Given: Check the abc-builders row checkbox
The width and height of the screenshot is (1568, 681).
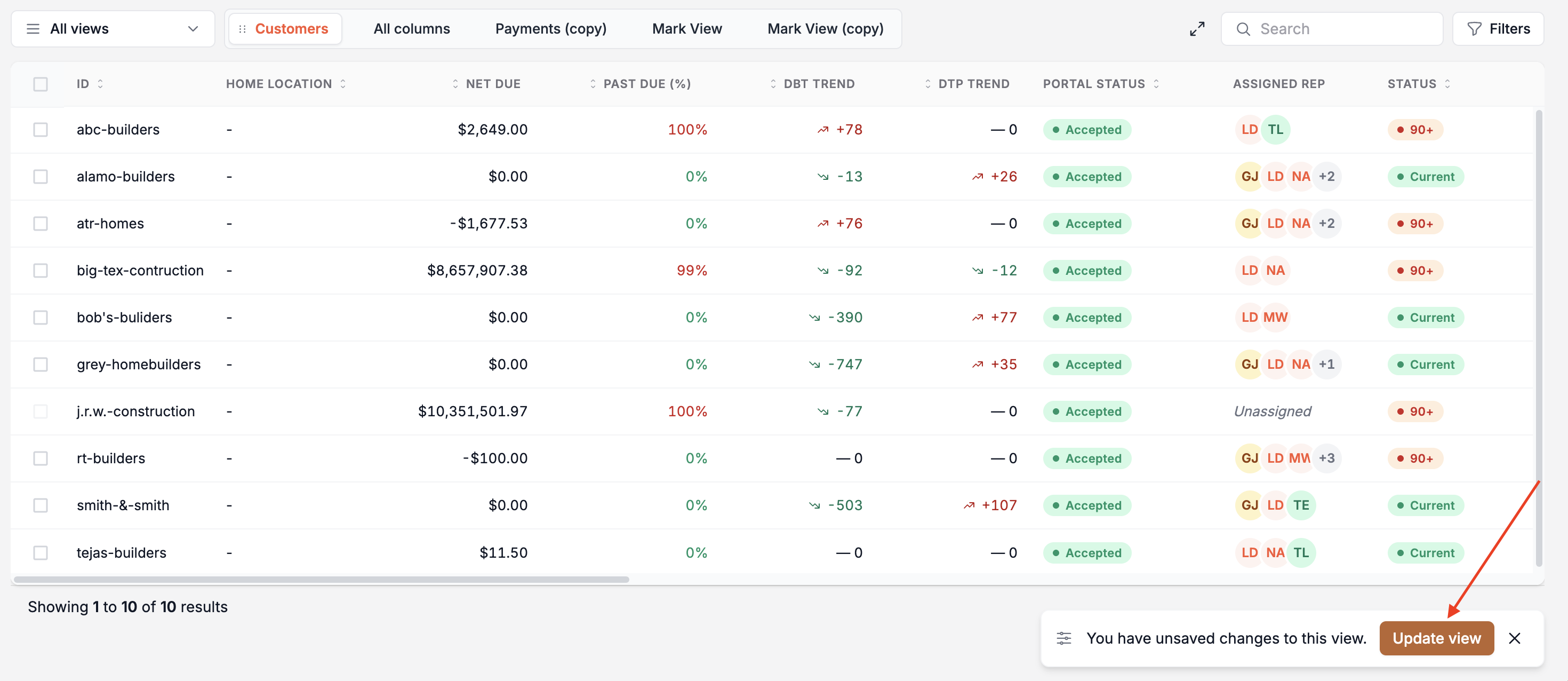Looking at the screenshot, I should click(40, 129).
